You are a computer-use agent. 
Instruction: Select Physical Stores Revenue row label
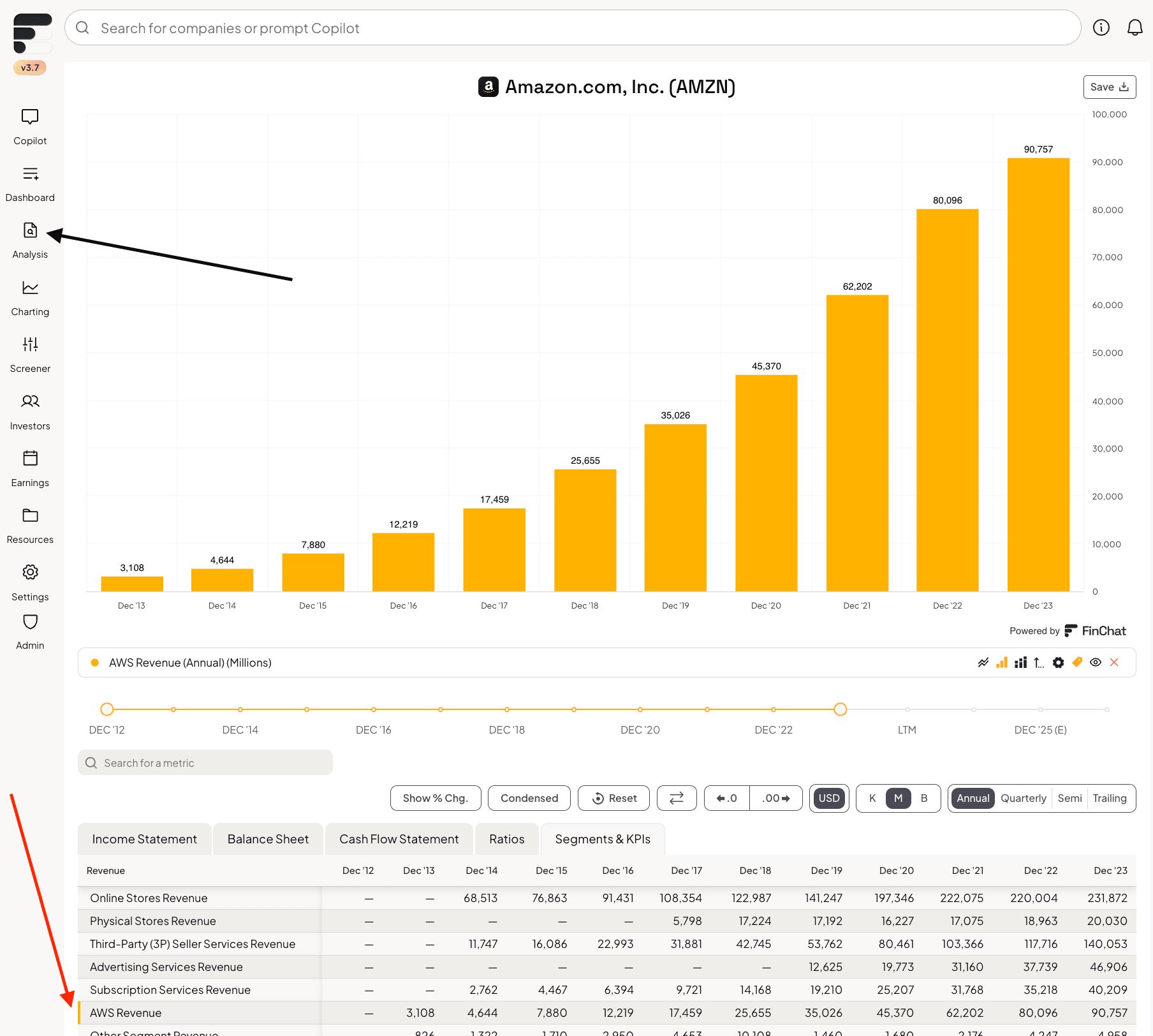click(153, 921)
